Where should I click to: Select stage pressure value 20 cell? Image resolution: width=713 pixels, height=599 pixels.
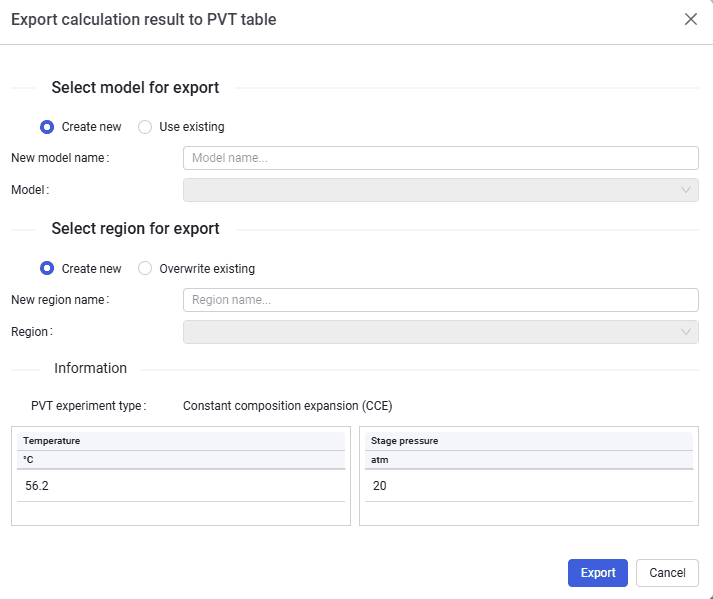(529, 486)
